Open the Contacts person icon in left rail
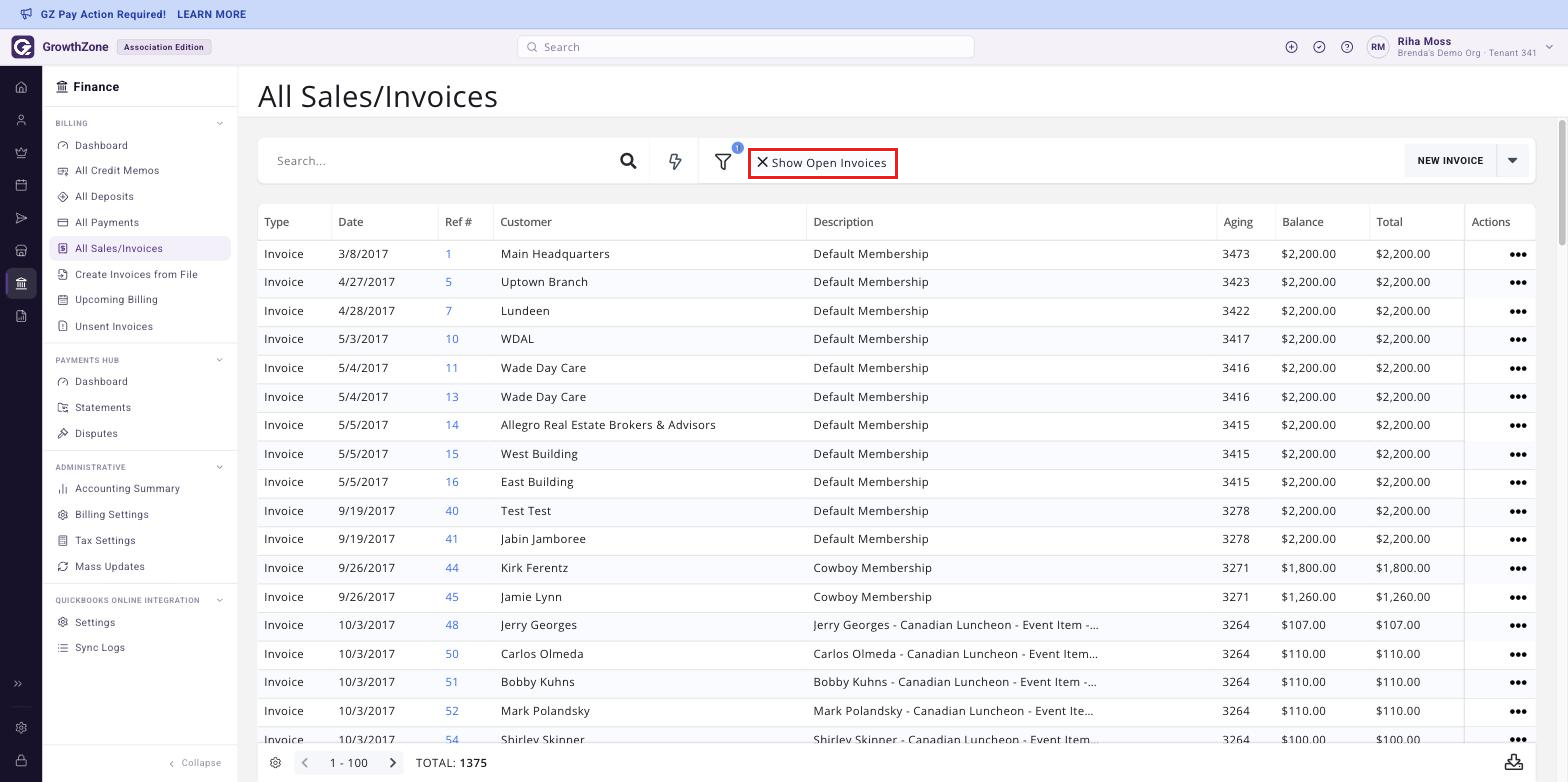The image size is (1568, 782). (x=21, y=120)
